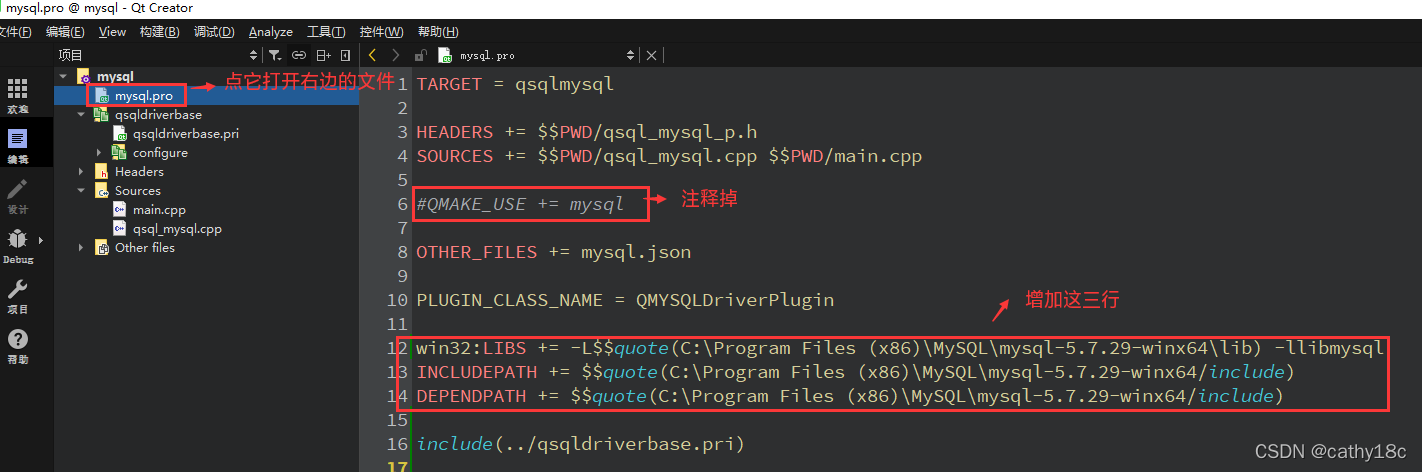The width and height of the screenshot is (1422, 472).
Task: Toggle file lock icon in editor toolbar
Action: tap(420, 56)
